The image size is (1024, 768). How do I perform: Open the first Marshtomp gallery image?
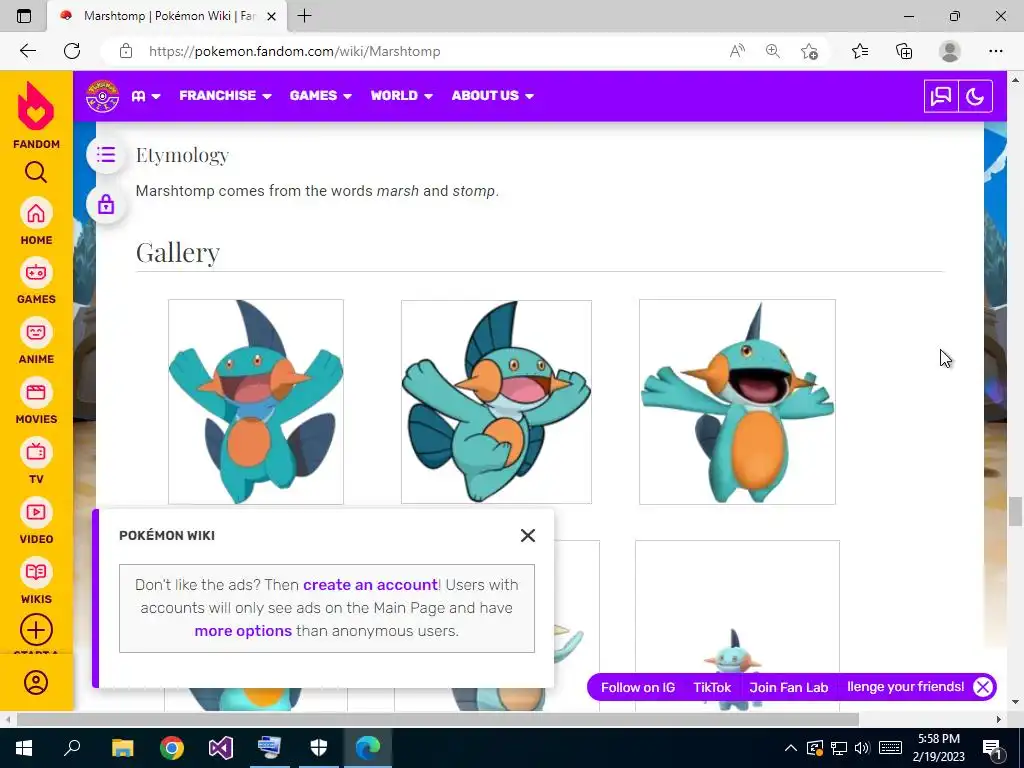click(256, 402)
